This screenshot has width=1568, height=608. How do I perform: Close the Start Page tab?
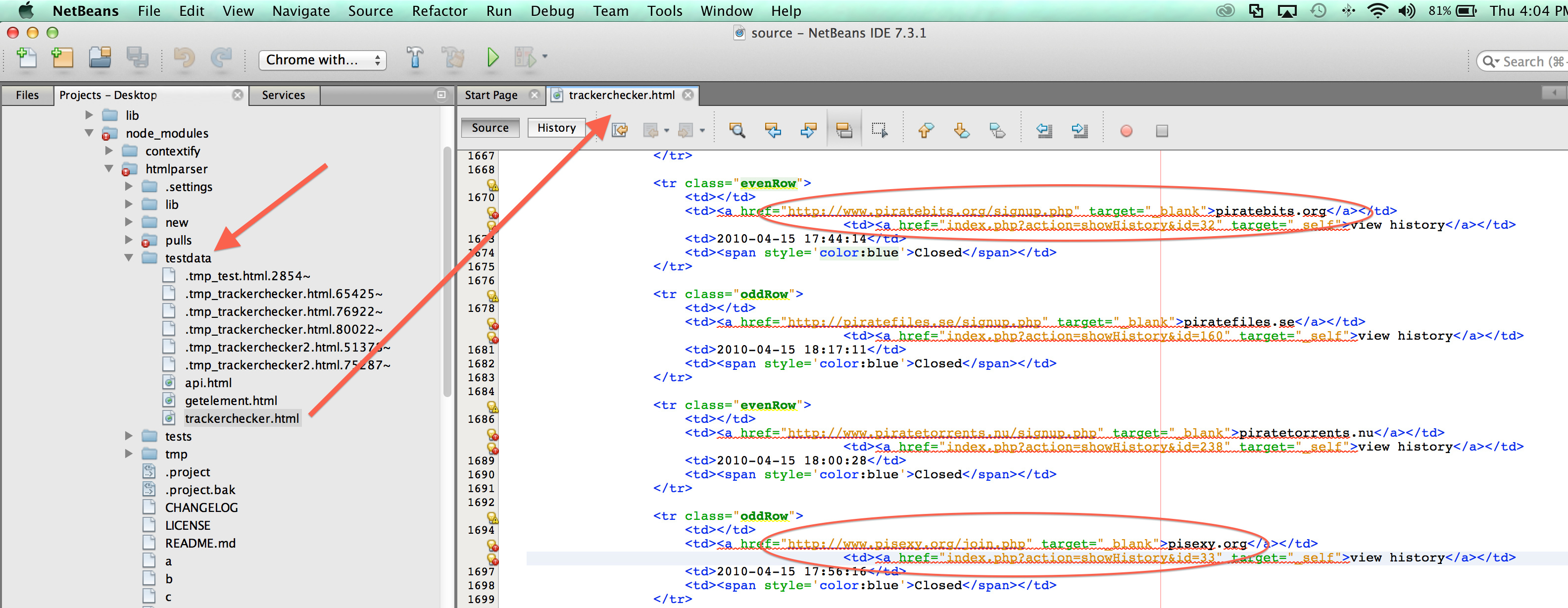[x=535, y=95]
